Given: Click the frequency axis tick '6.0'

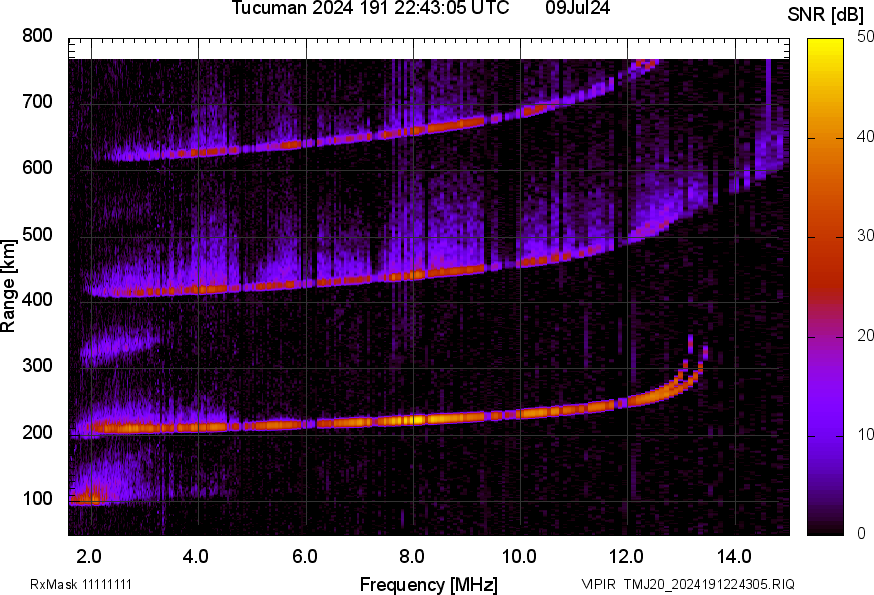Looking at the screenshot, I should point(304,556).
